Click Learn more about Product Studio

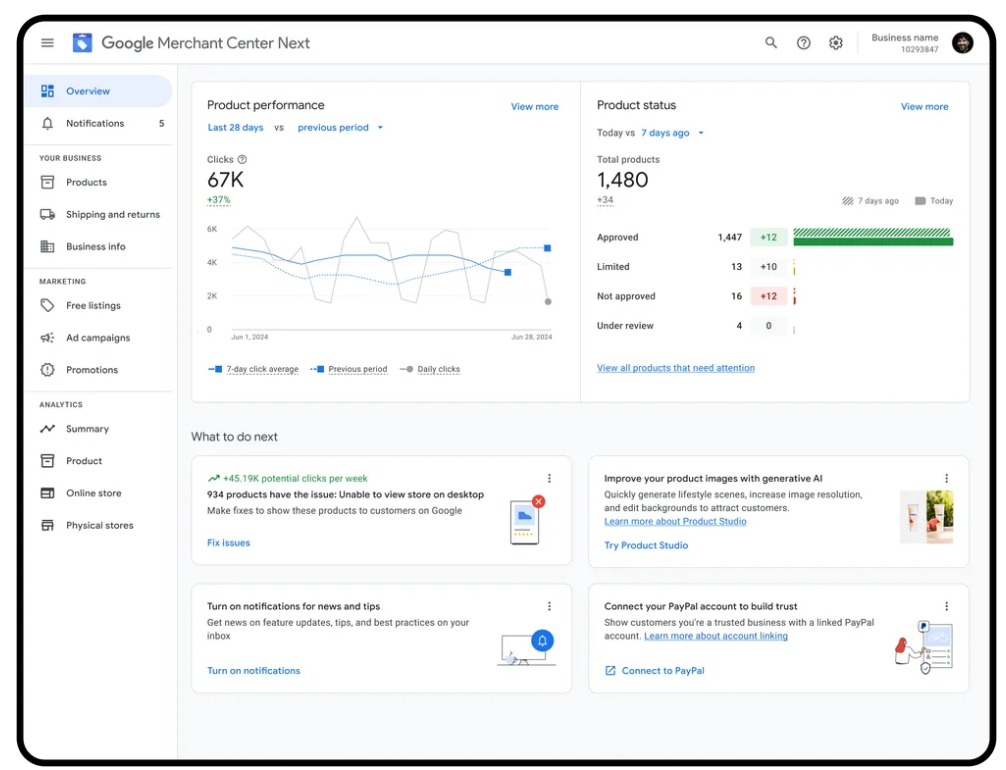[675, 521]
